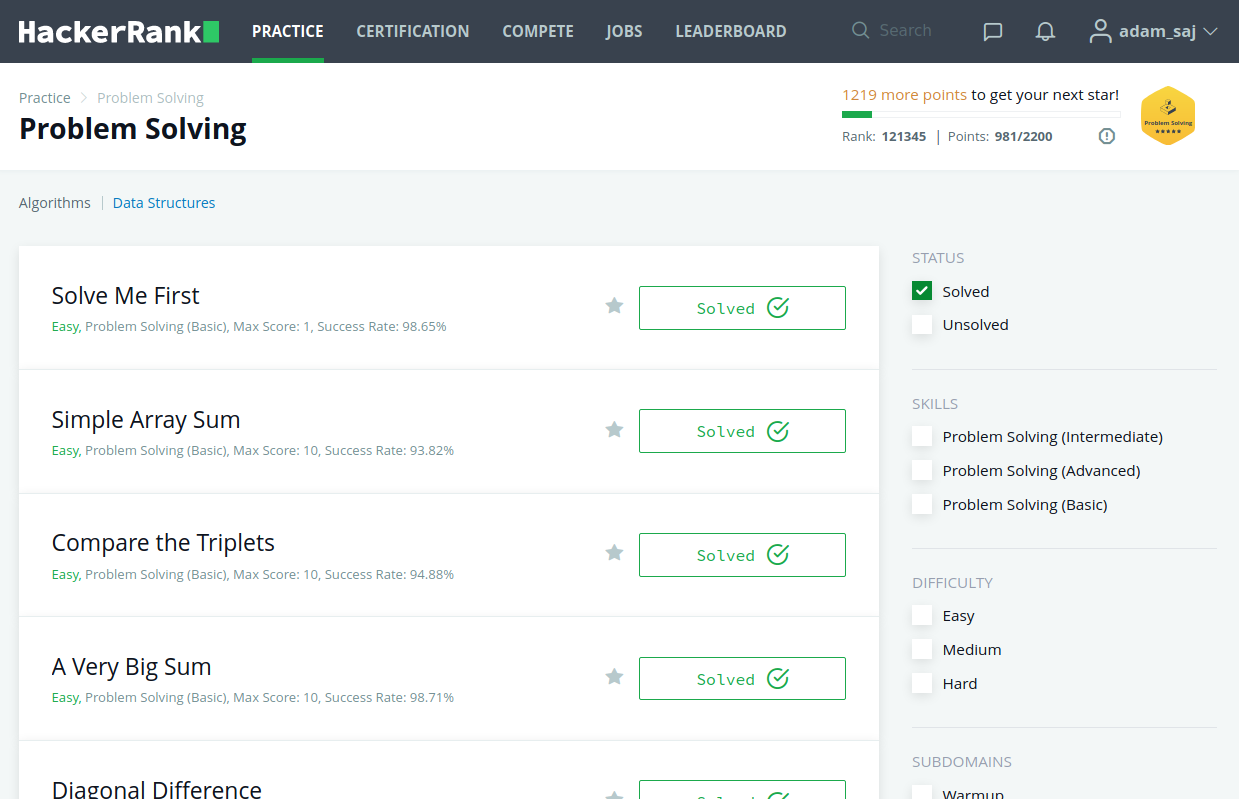This screenshot has width=1239, height=799.
Task: Enable Problem Solving (Advanced) skill filter
Action: [922, 471]
